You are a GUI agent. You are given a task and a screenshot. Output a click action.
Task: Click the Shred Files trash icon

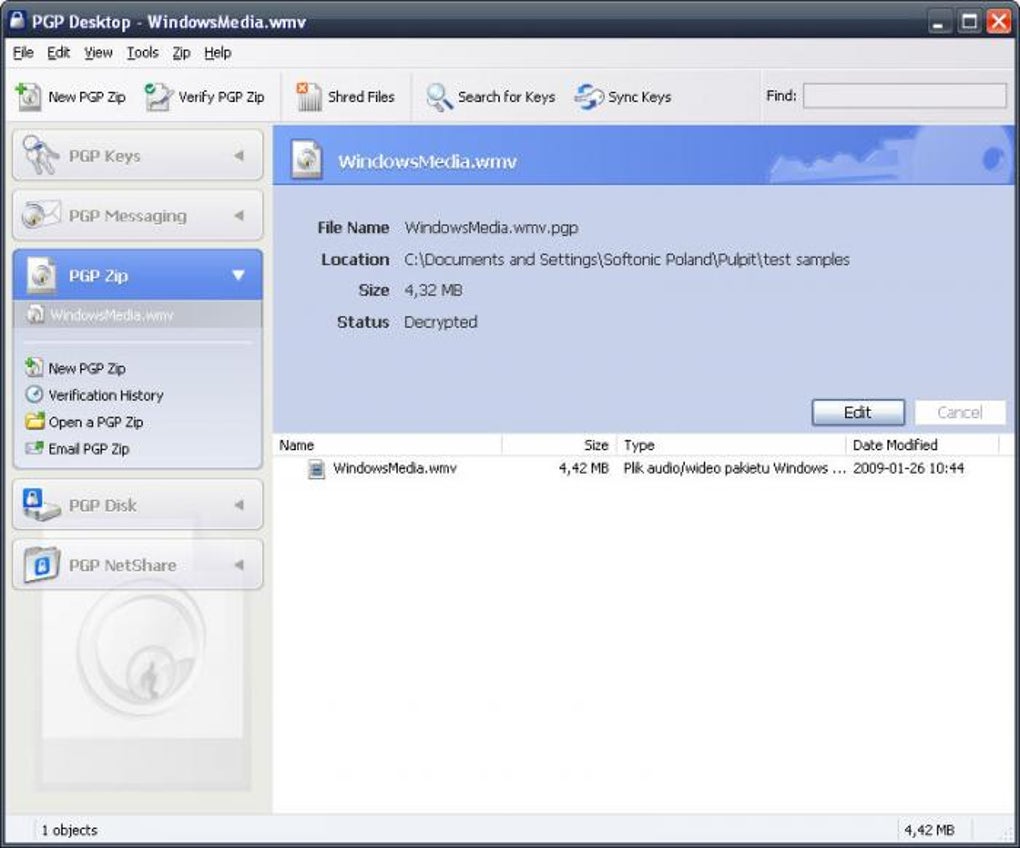[308, 97]
